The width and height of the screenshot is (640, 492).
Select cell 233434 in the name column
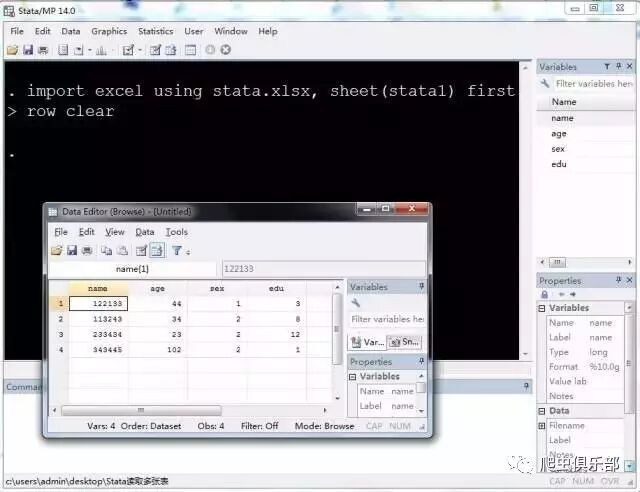[98, 334]
